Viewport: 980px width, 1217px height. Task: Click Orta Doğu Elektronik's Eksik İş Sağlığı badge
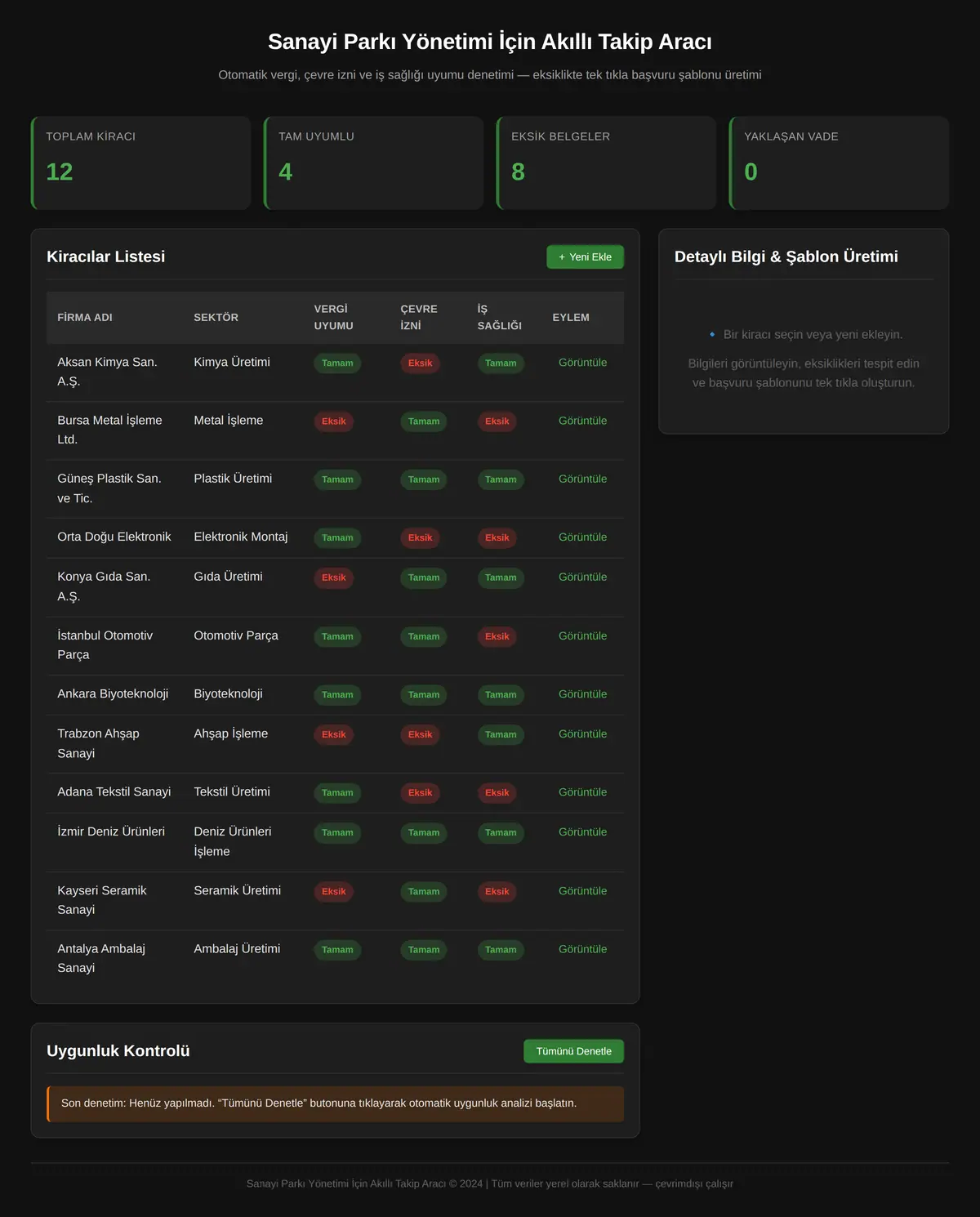point(497,537)
